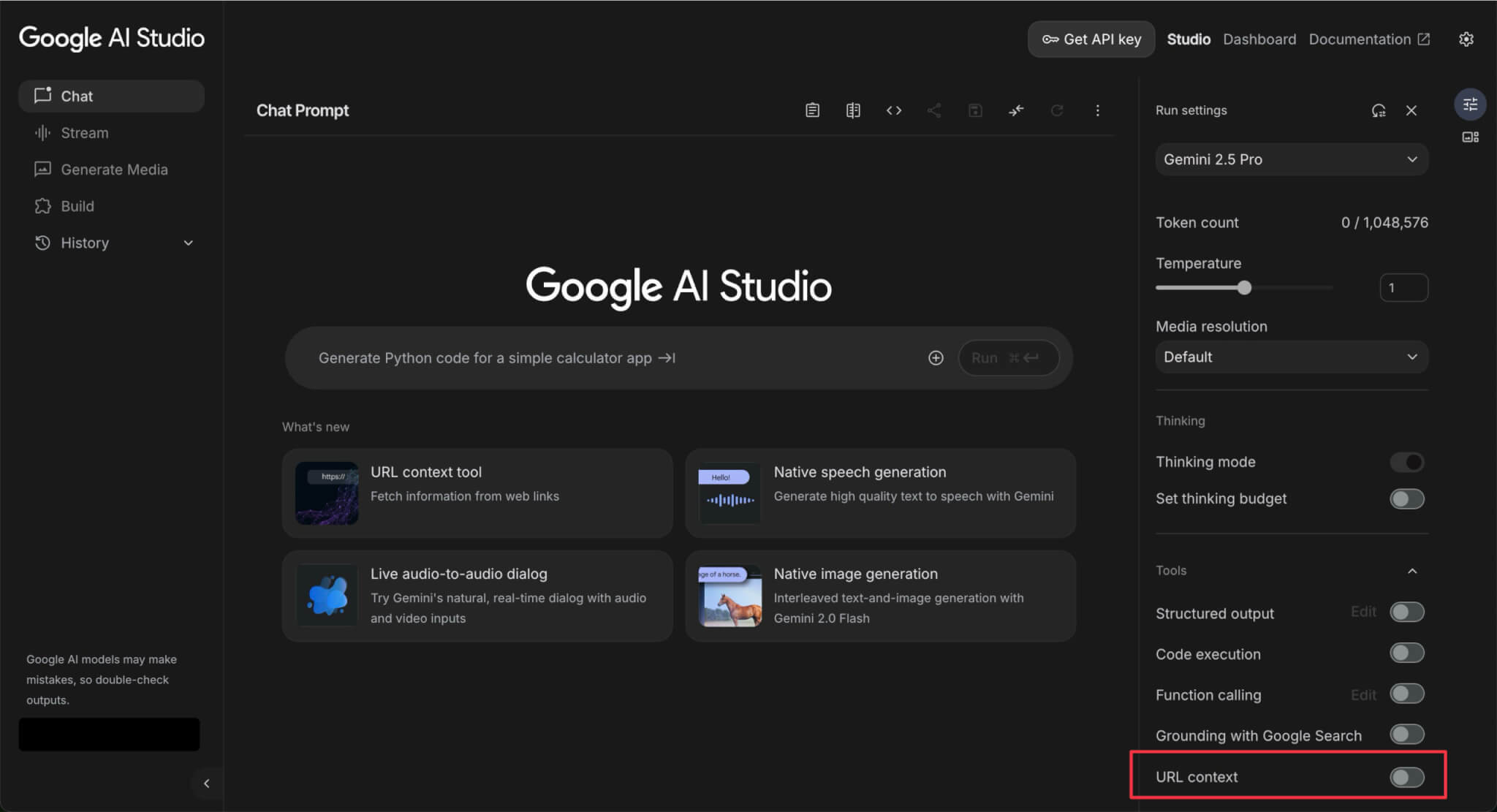1497x812 pixels.
Task: Close the Run settings panel
Action: 1411,110
